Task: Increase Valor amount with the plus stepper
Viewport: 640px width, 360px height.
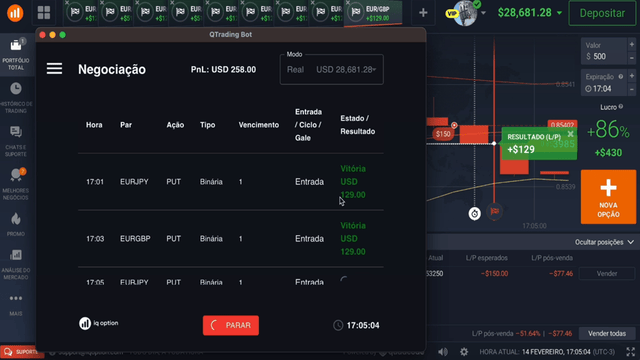Action: (631, 44)
